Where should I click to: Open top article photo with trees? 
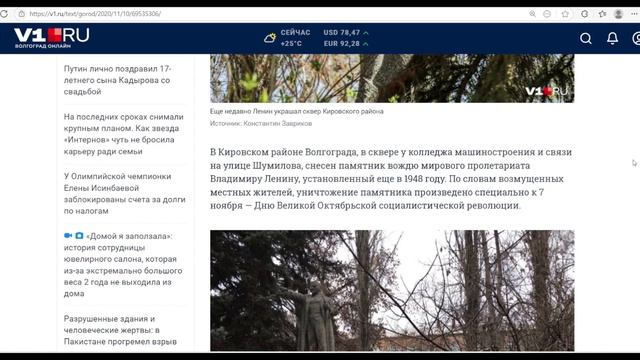tap(392, 78)
